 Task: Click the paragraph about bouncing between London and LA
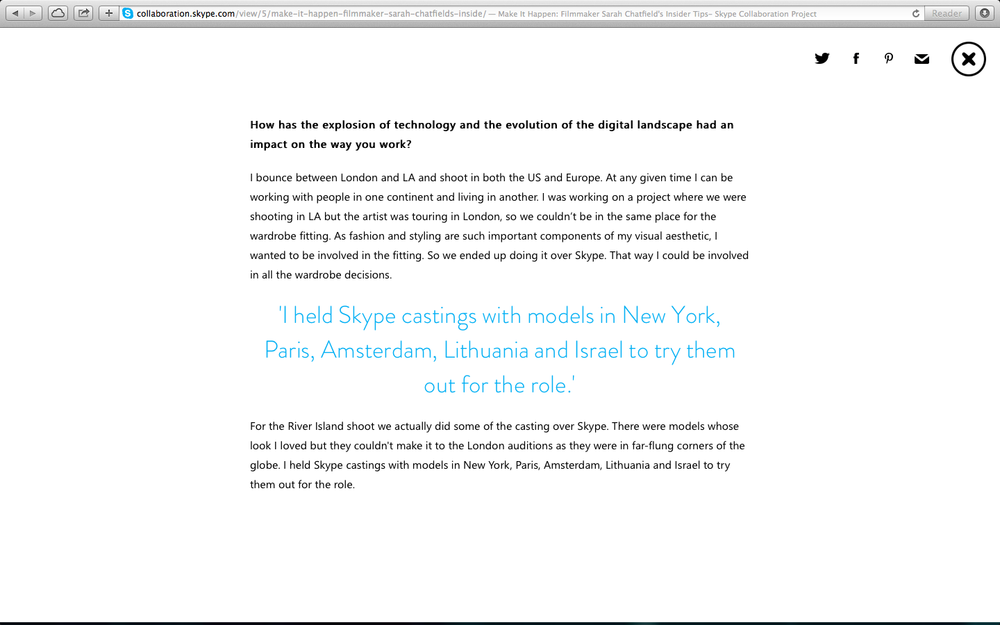pyautogui.click(x=499, y=225)
